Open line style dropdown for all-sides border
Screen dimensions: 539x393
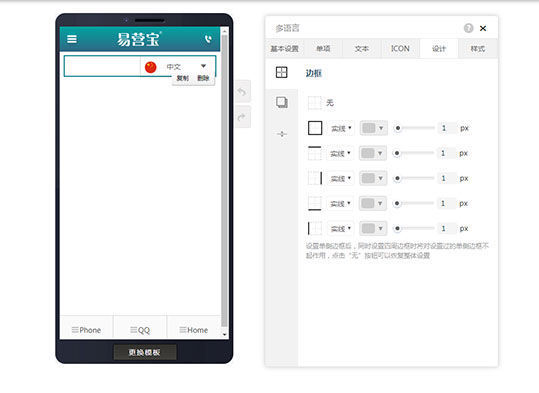[341, 128]
